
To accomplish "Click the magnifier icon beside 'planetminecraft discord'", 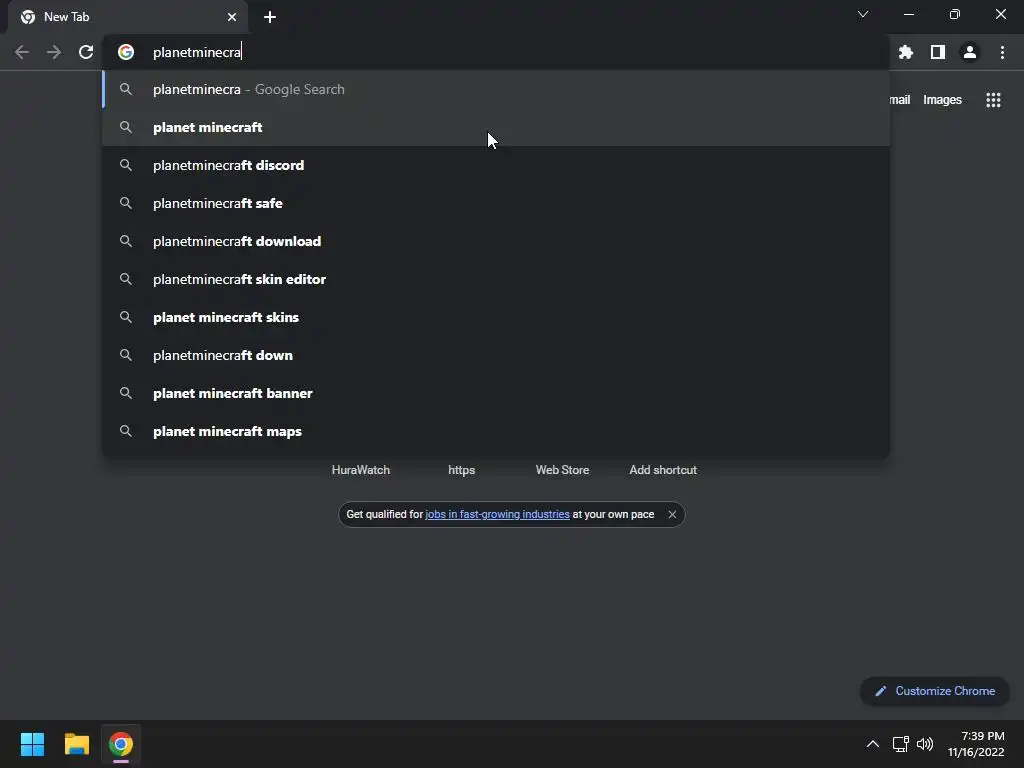I will pyautogui.click(x=126, y=165).
